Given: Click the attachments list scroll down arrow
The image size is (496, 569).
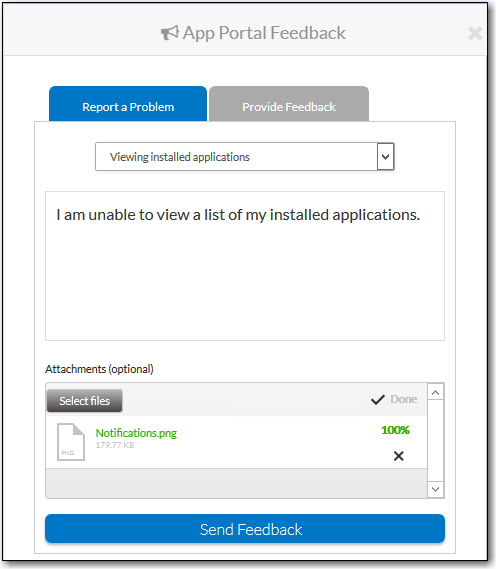Looking at the screenshot, I should tap(435, 490).
